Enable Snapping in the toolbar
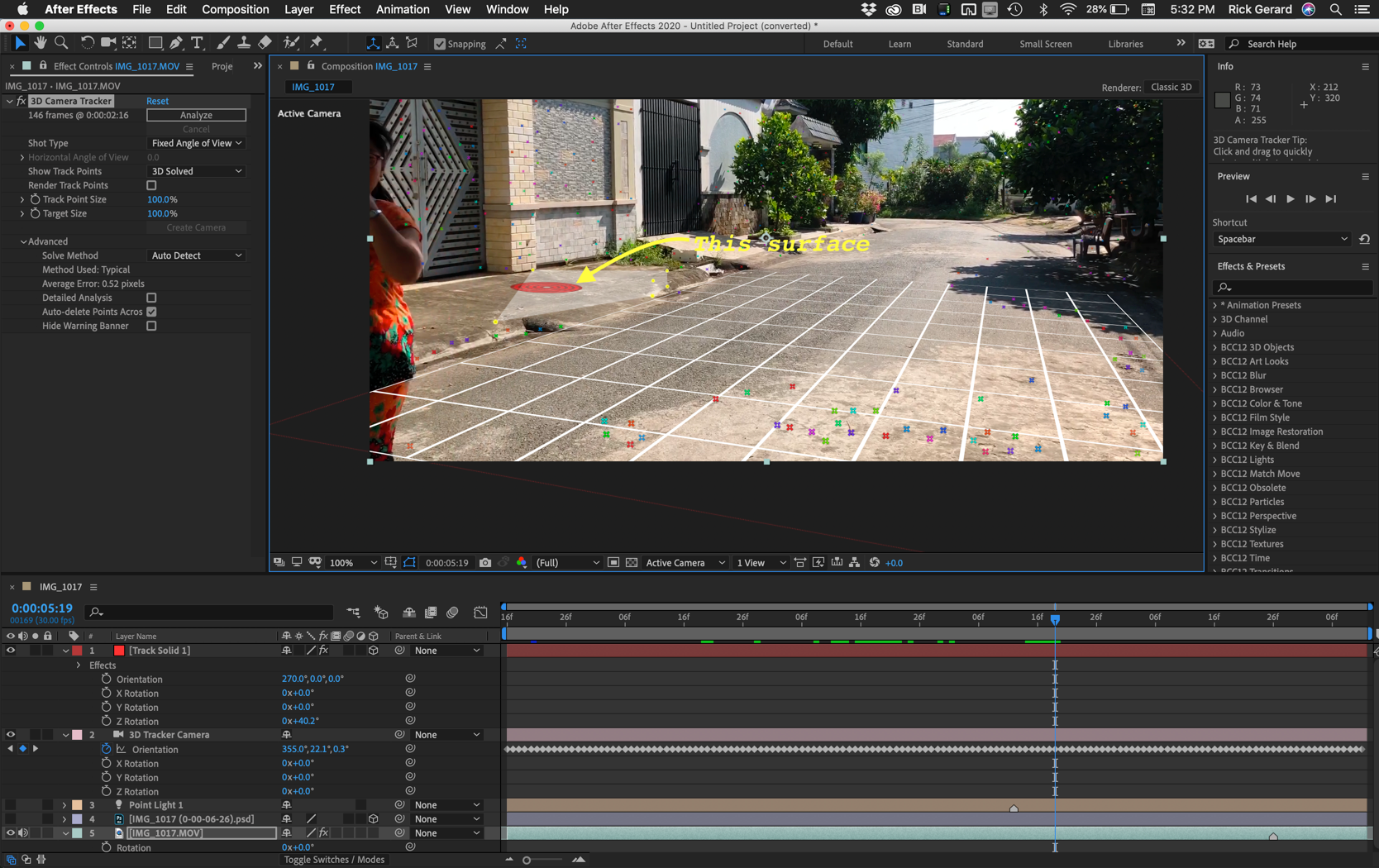Image resolution: width=1379 pixels, height=868 pixels. pos(439,44)
